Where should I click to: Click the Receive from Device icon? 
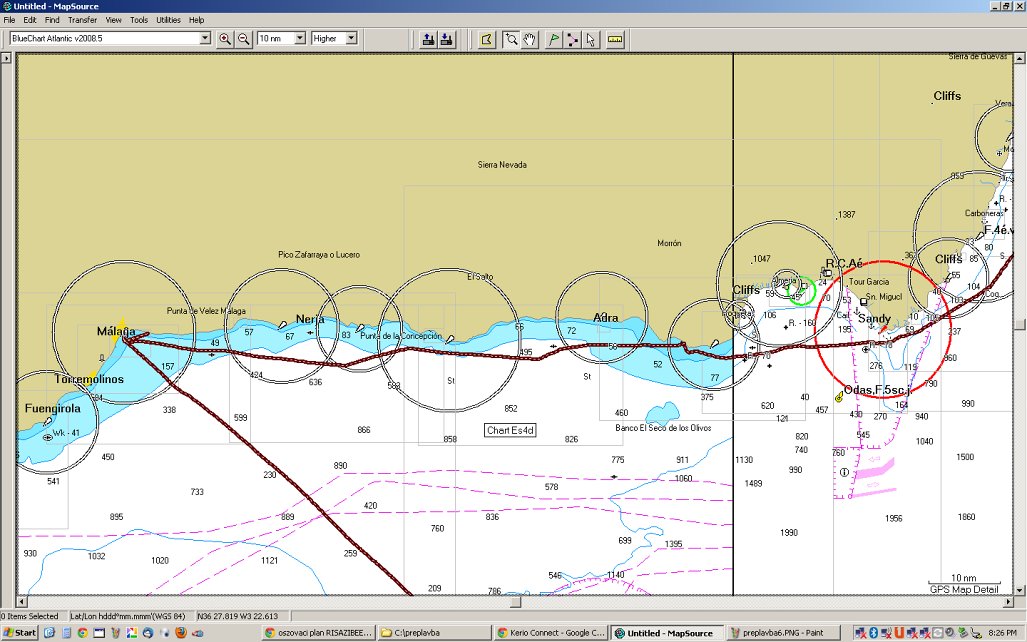[x=446, y=39]
